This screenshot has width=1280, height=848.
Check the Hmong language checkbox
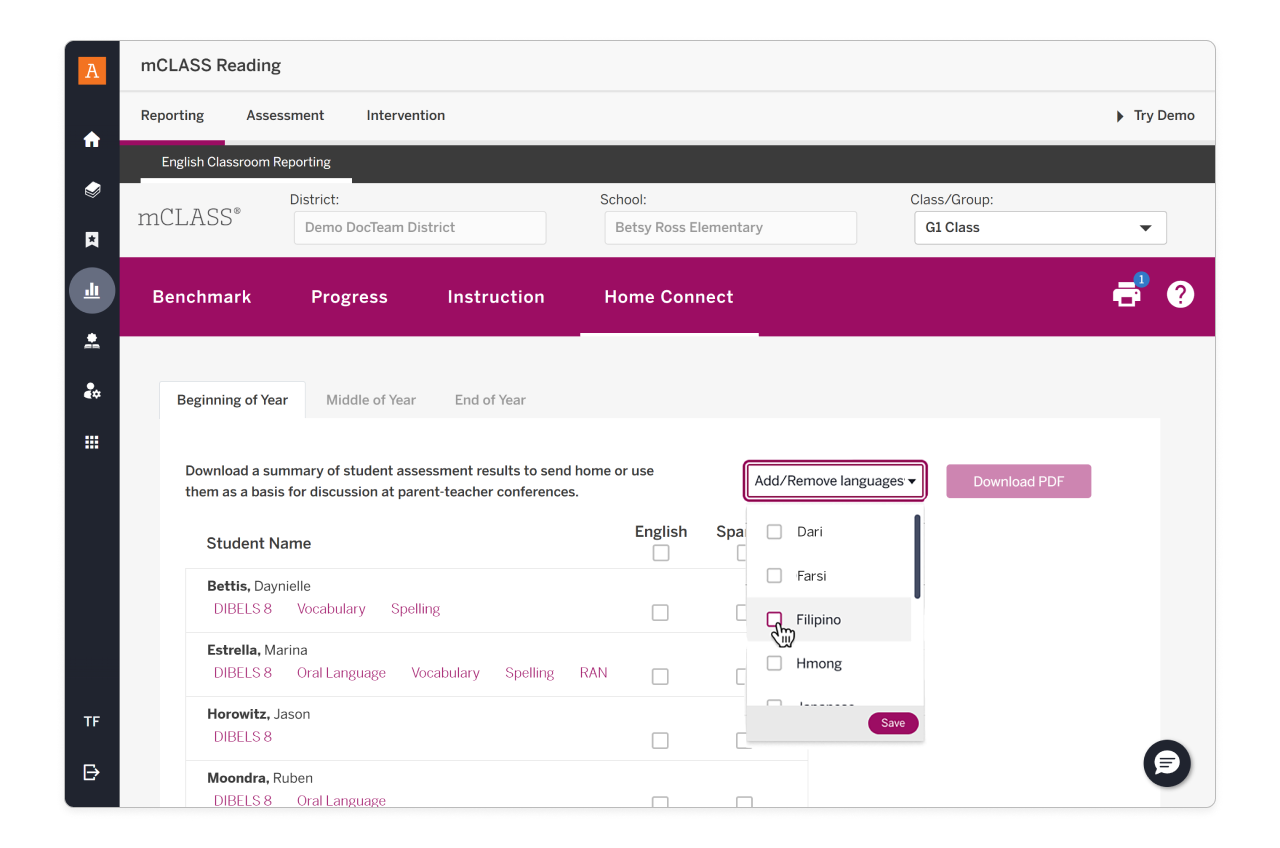[774, 664]
